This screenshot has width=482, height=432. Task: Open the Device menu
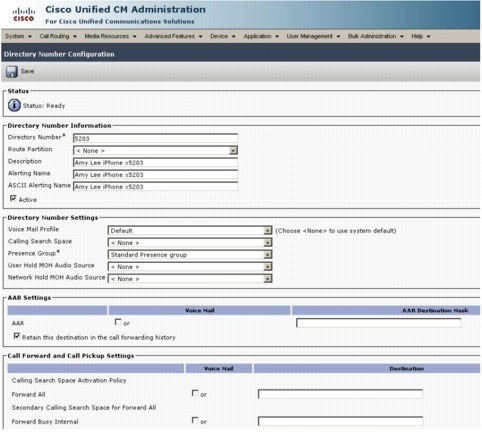click(x=223, y=36)
